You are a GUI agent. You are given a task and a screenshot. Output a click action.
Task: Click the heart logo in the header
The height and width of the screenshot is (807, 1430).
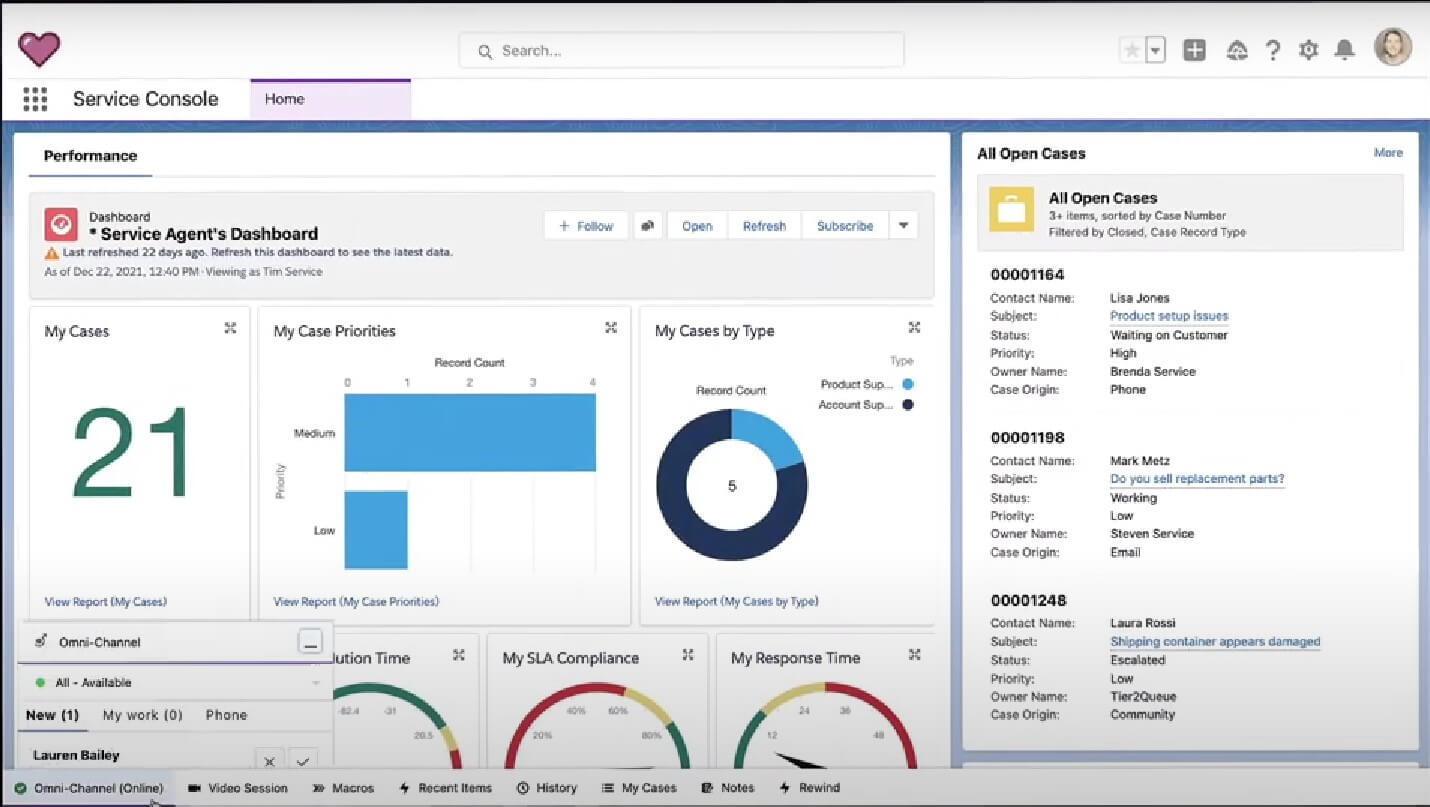pos(39,49)
